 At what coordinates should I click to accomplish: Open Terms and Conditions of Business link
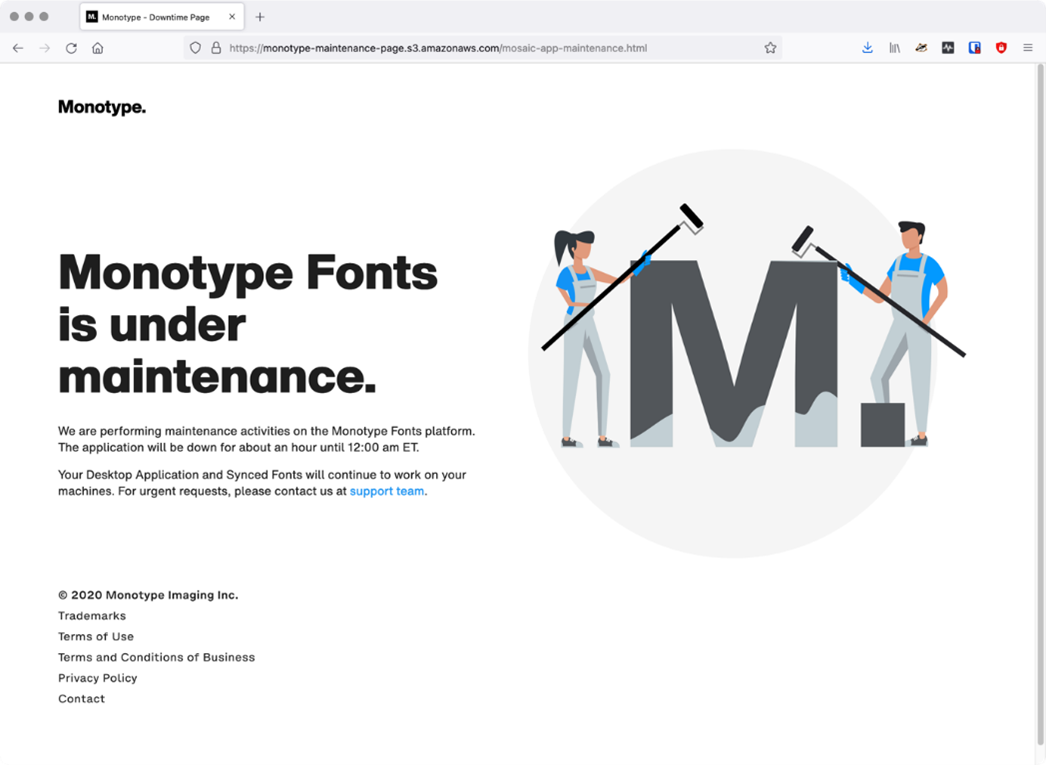pyautogui.click(x=157, y=657)
